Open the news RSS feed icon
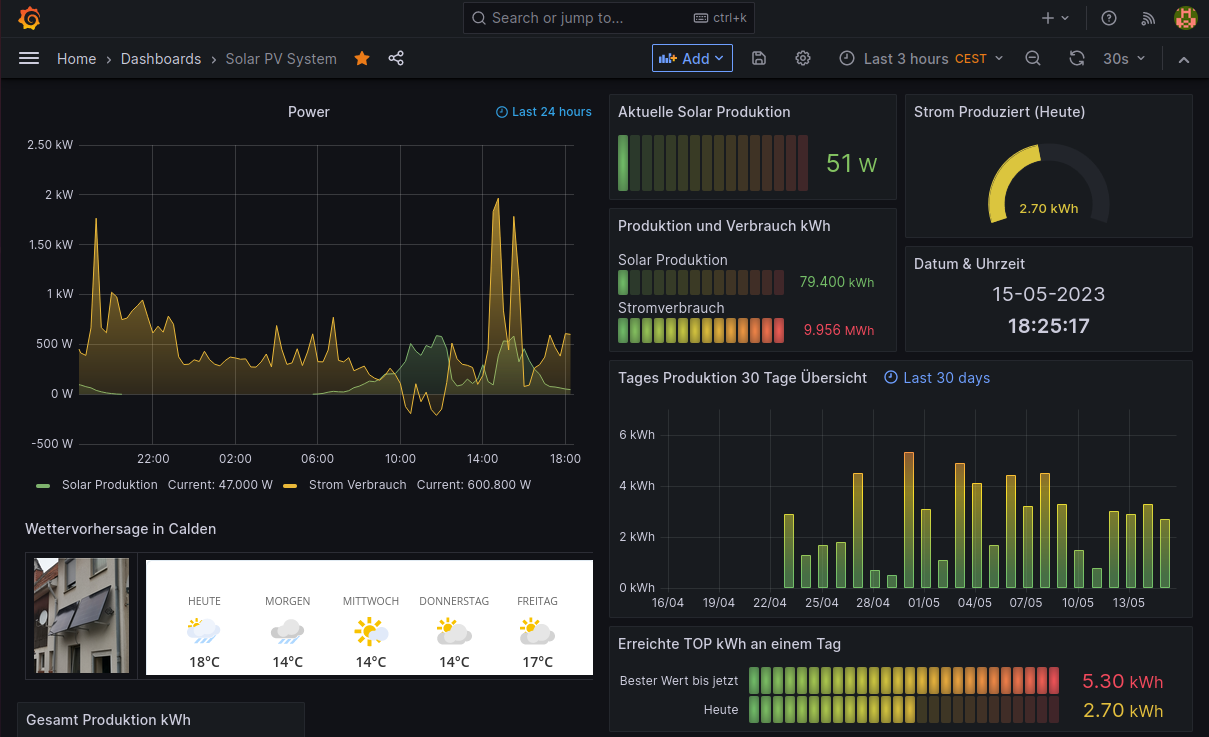 [x=1148, y=18]
